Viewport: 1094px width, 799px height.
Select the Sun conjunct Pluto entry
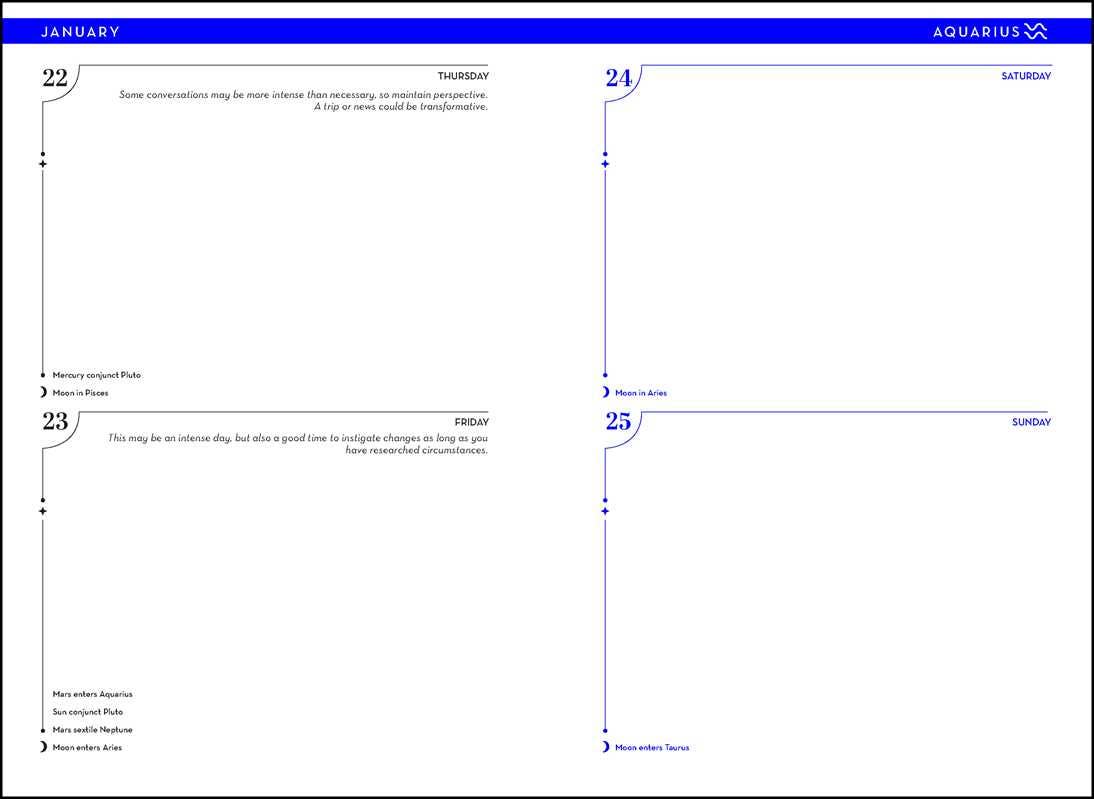[x=88, y=712]
